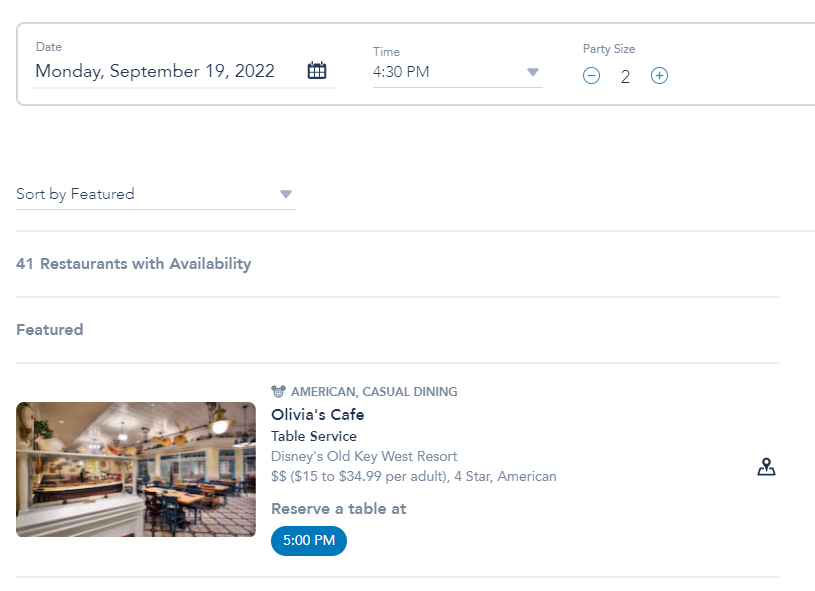Viewport: 815px width, 591px height.
Task: Click the price range and star rating line
Action: click(x=414, y=477)
